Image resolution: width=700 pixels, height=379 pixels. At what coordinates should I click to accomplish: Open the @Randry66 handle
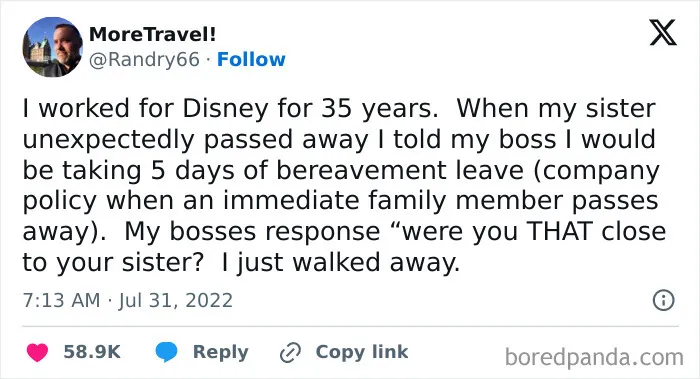pos(144,60)
